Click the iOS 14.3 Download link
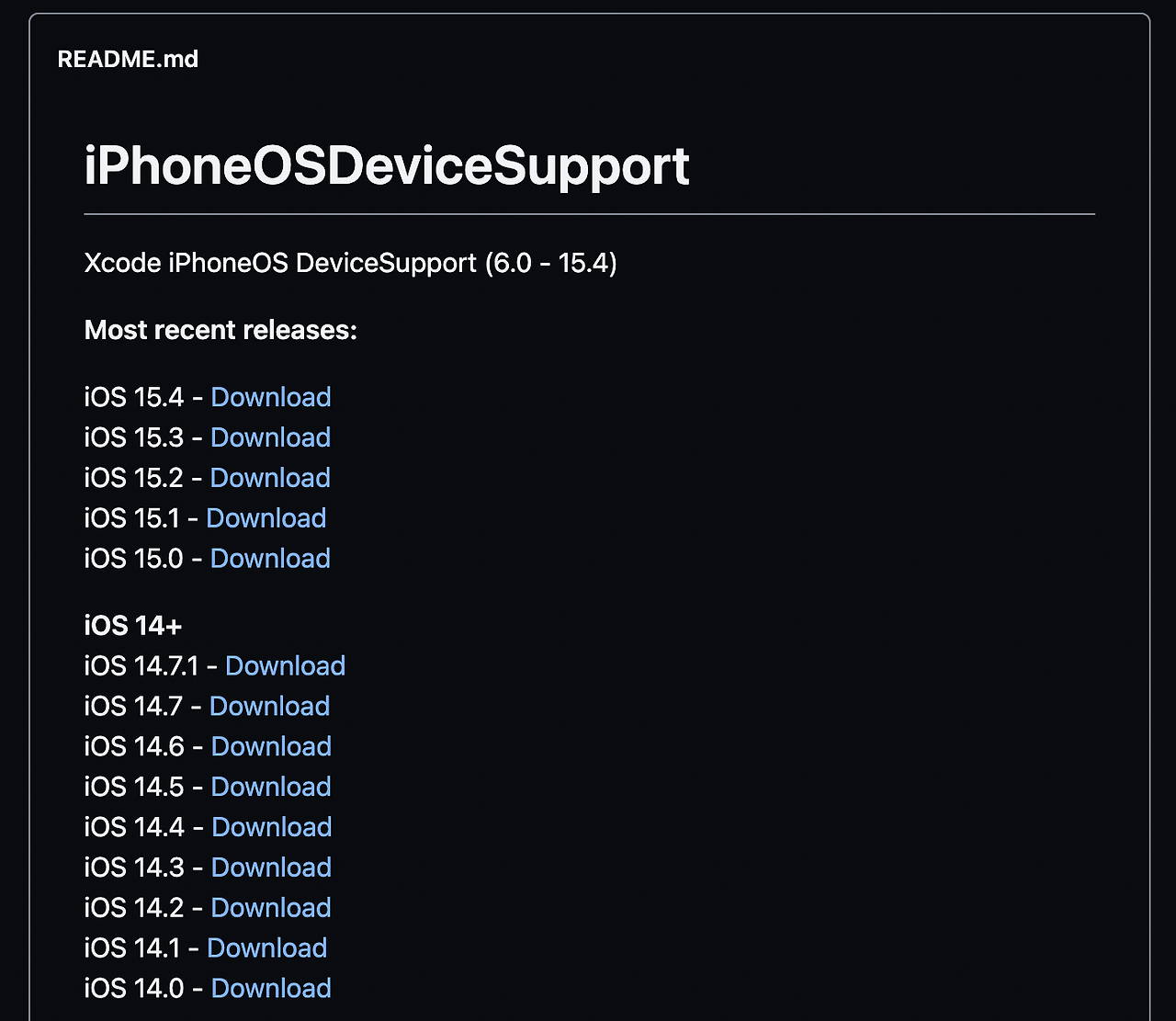1176x1021 pixels. point(270,868)
